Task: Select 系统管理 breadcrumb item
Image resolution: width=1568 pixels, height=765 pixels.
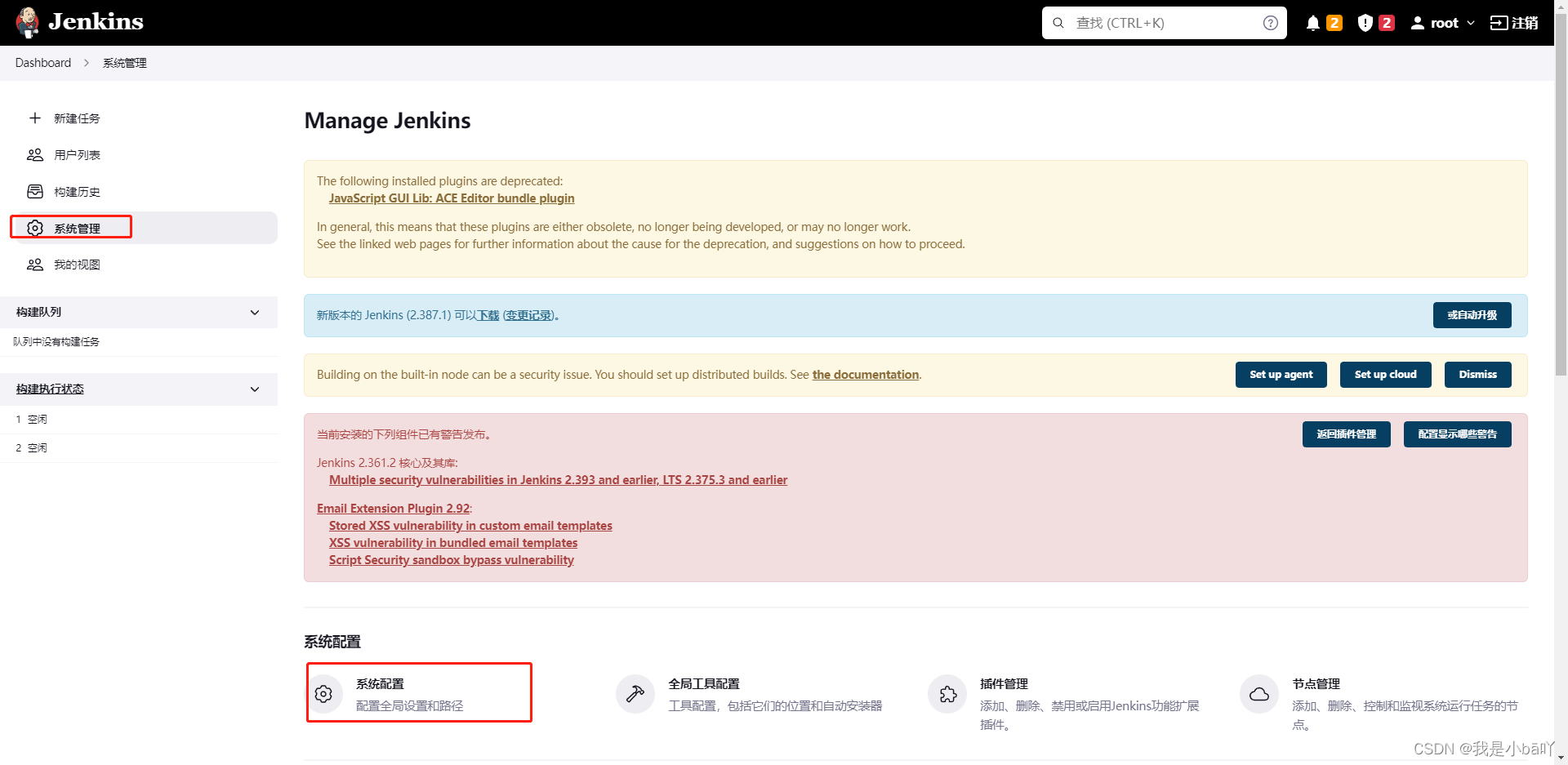Action: point(125,63)
